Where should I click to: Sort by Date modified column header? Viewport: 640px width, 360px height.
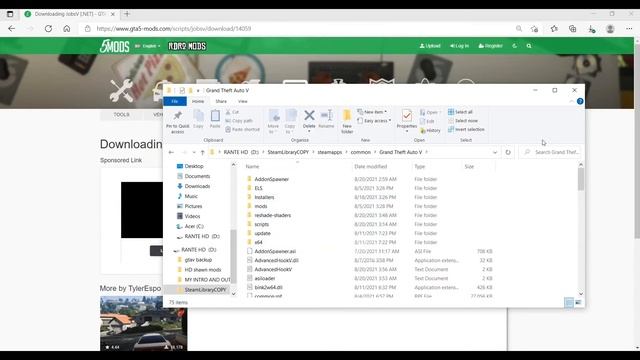[371, 167]
